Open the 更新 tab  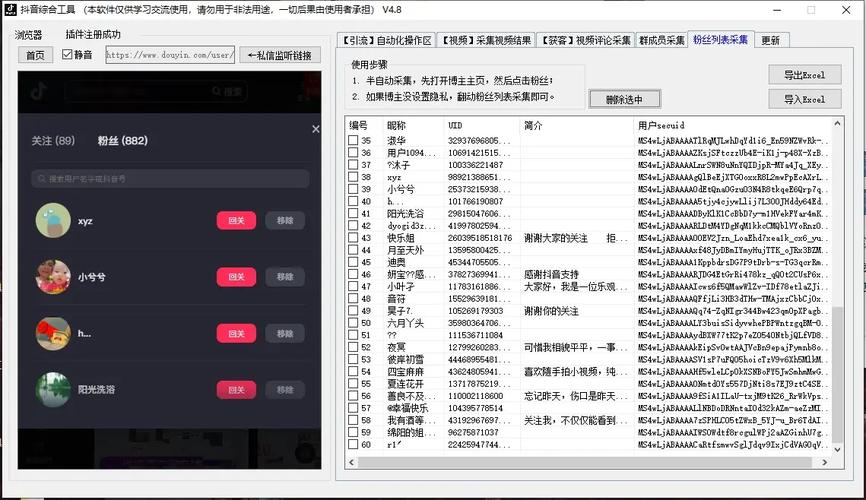click(x=770, y=41)
